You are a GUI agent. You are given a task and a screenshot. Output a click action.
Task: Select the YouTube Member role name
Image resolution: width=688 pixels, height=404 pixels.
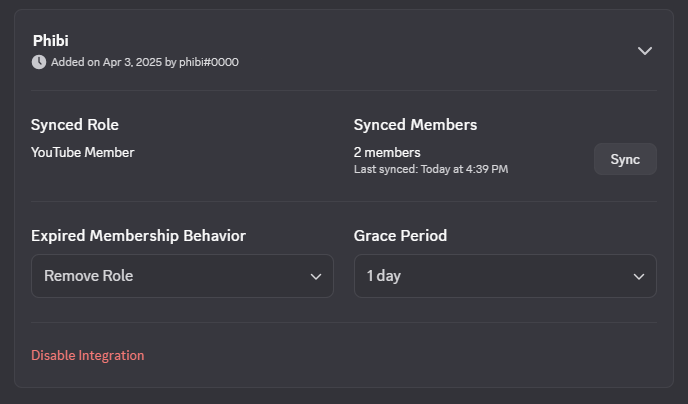[x=82, y=152]
